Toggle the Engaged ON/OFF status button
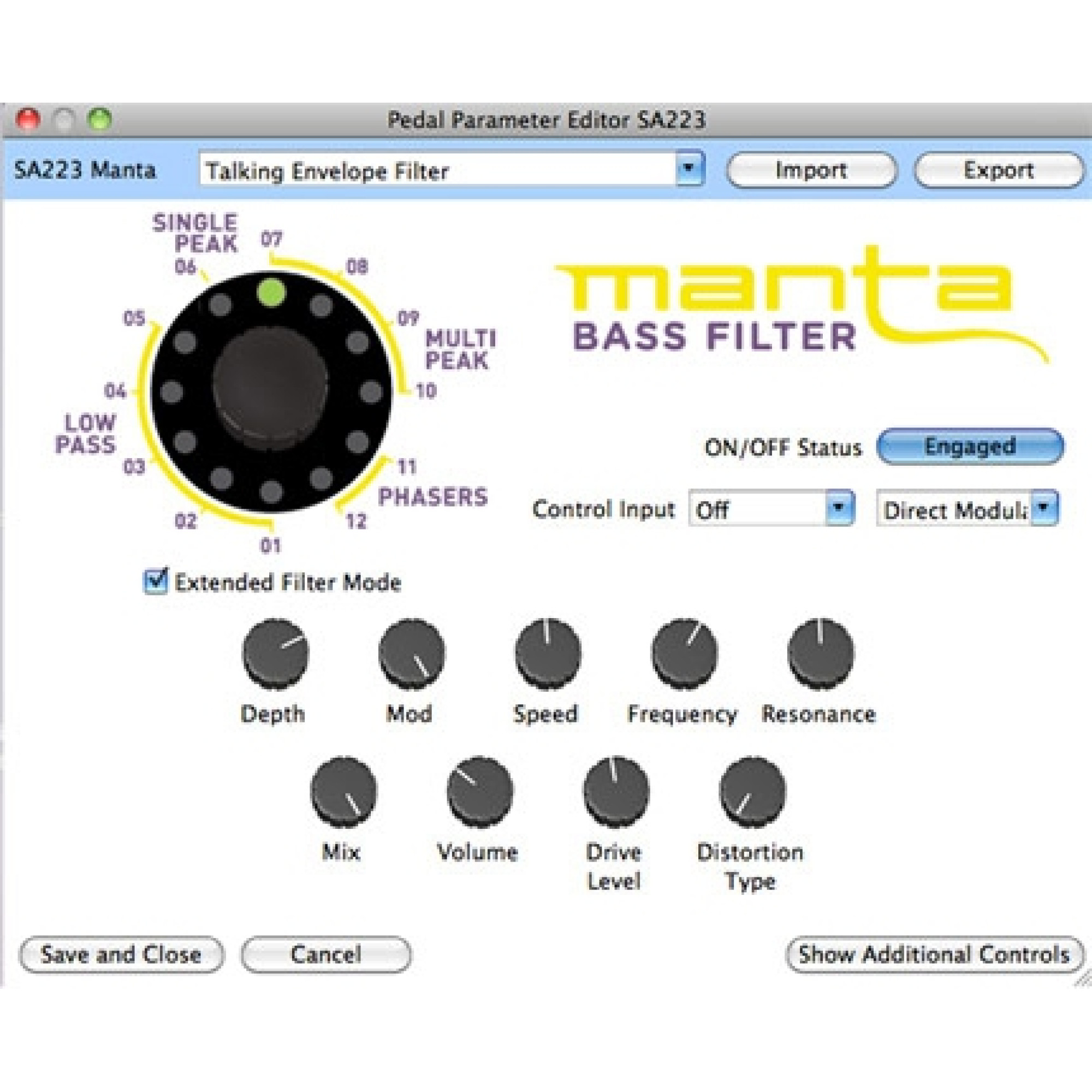Image resolution: width=1092 pixels, height=1092 pixels. [x=969, y=447]
